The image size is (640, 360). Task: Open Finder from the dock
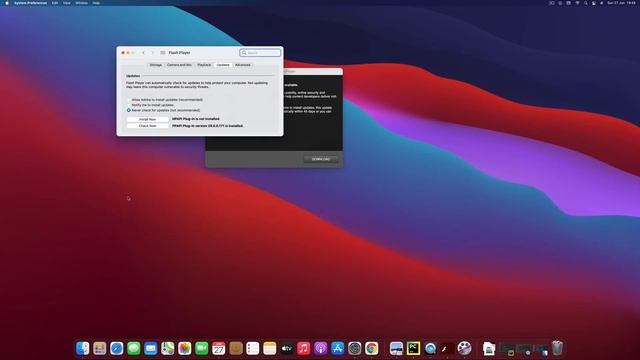pyautogui.click(x=82, y=348)
